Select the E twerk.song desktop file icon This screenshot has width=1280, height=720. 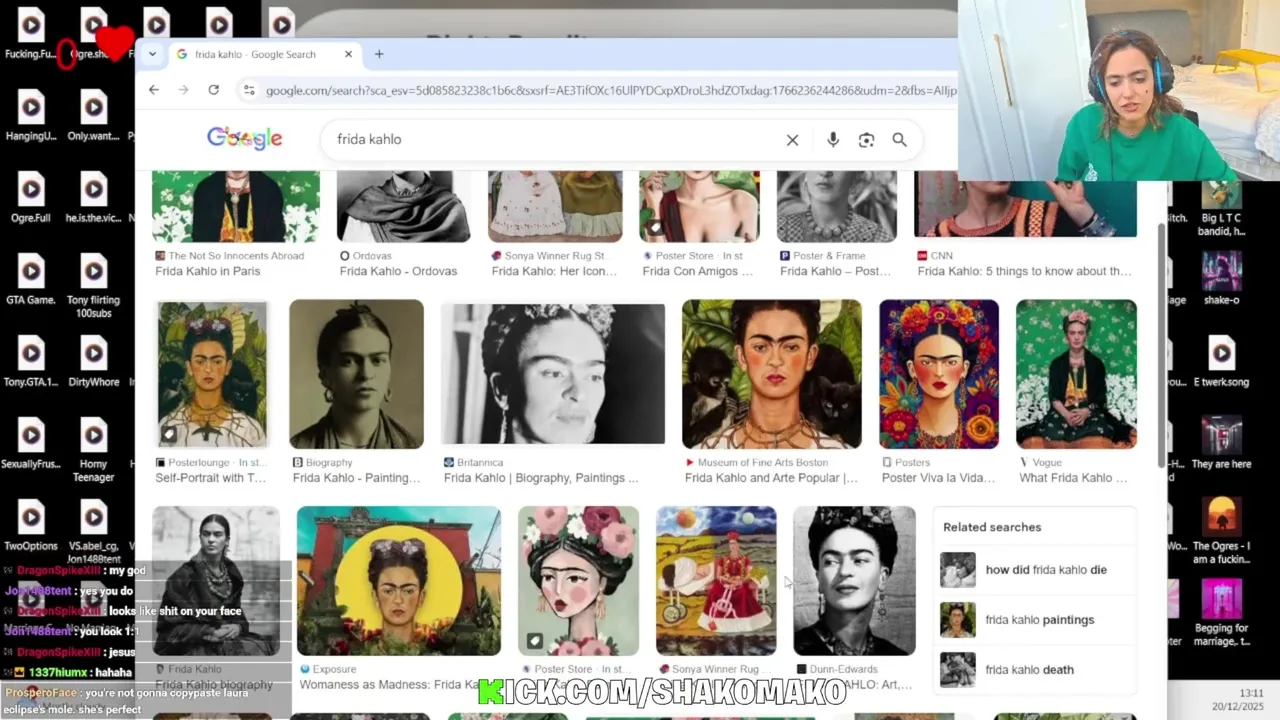pyautogui.click(x=1221, y=361)
